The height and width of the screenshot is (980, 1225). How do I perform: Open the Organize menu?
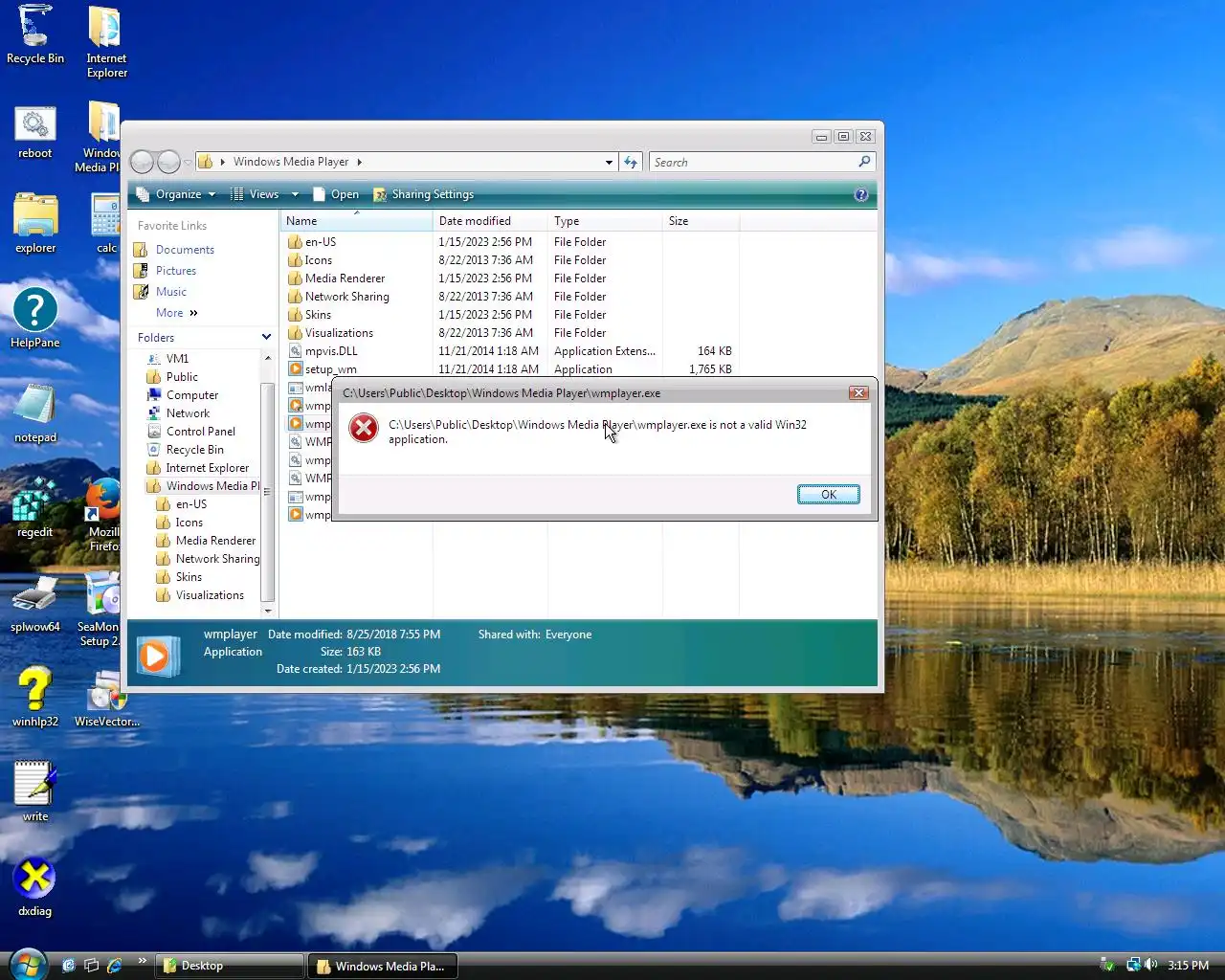point(176,194)
